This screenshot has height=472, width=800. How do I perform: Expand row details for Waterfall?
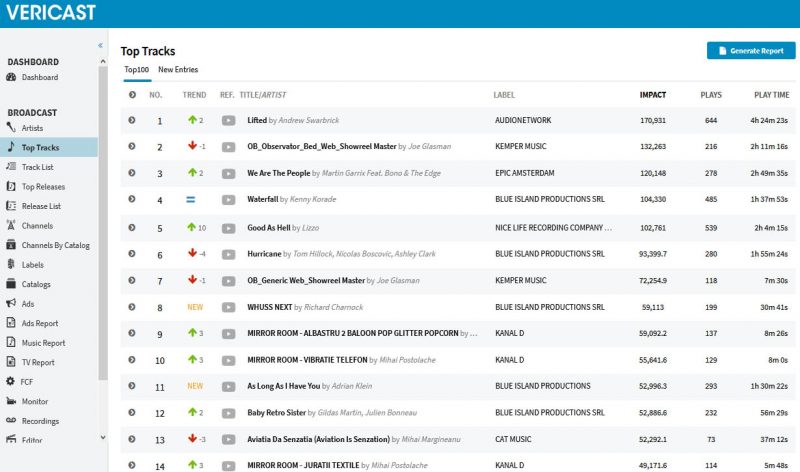tap(132, 199)
